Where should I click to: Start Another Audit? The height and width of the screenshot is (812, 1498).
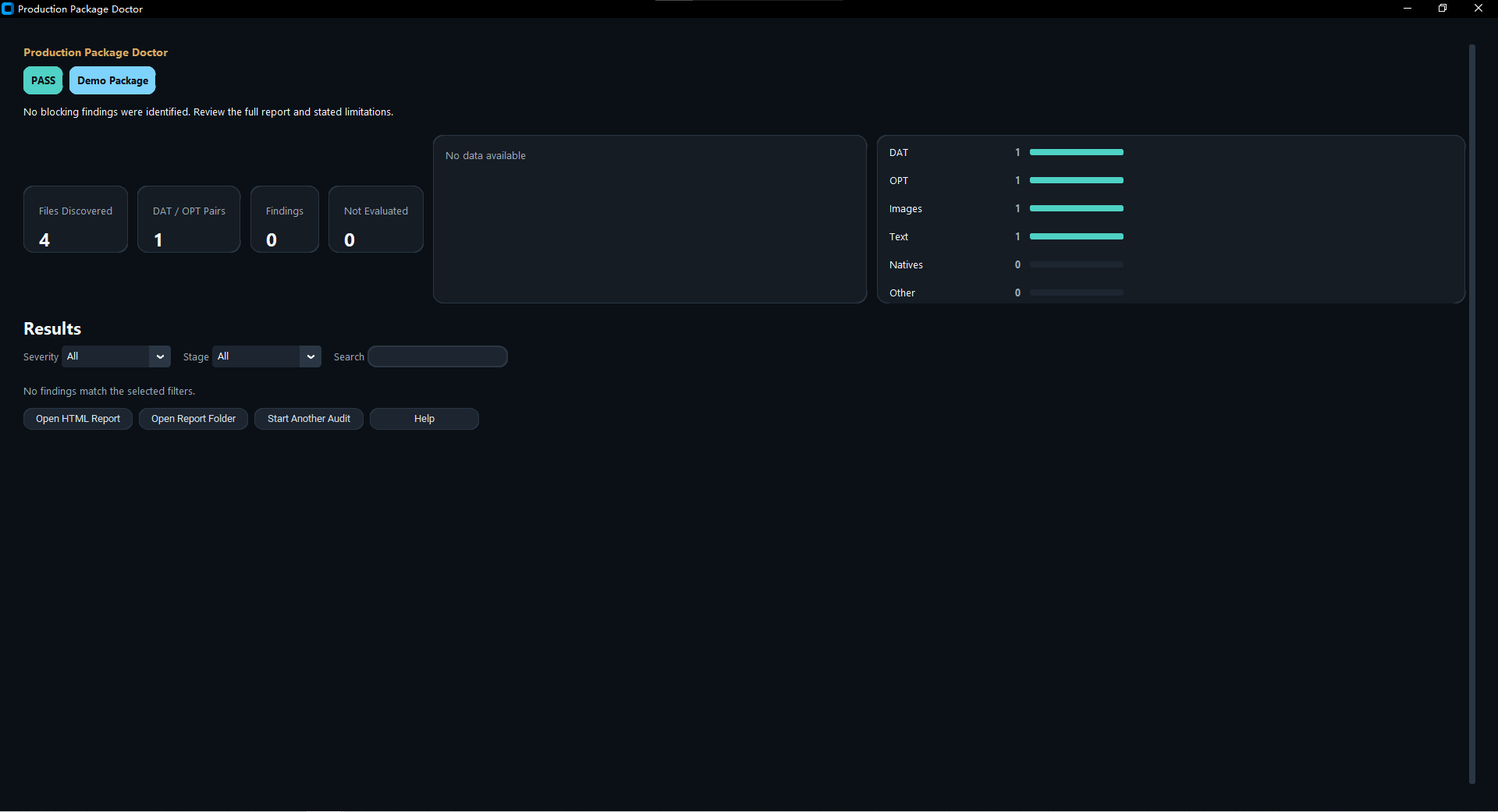pyautogui.click(x=309, y=419)
